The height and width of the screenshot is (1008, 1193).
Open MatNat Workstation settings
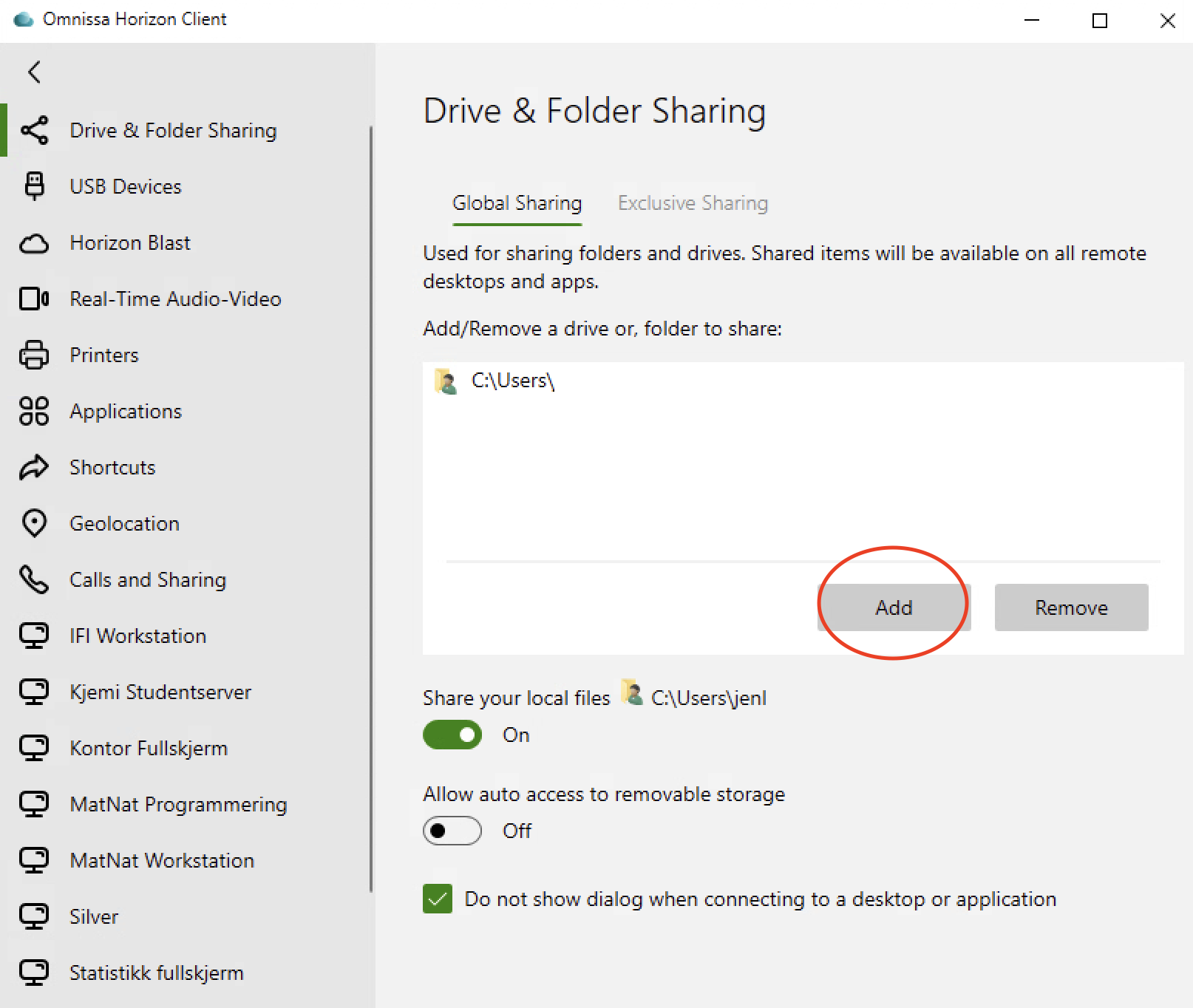188,860
